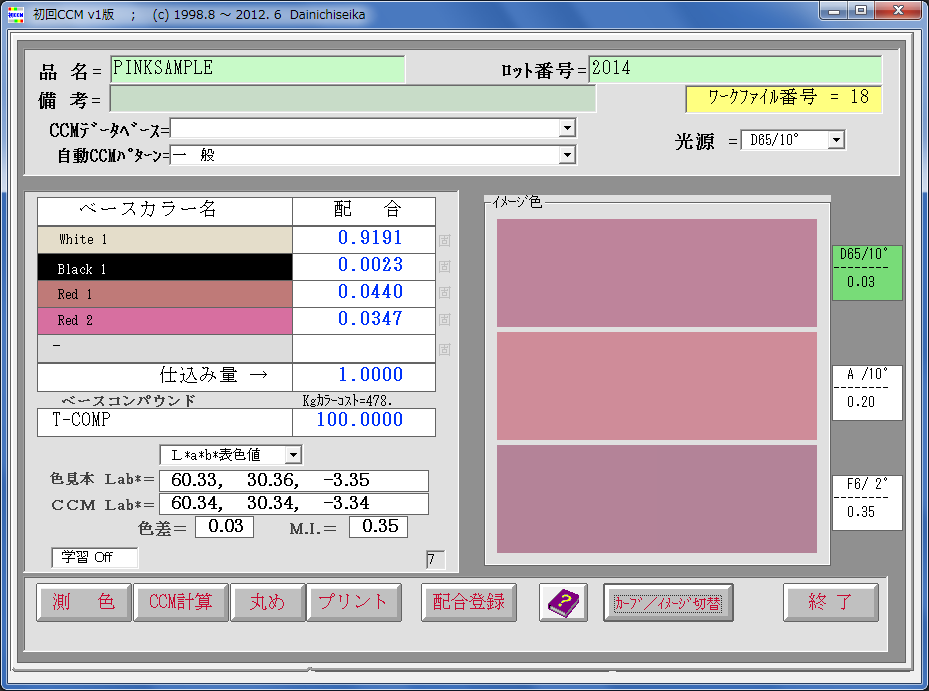The image size is (929, 691).
Task: Click the middle image color swatch
Action: (656, 386)
